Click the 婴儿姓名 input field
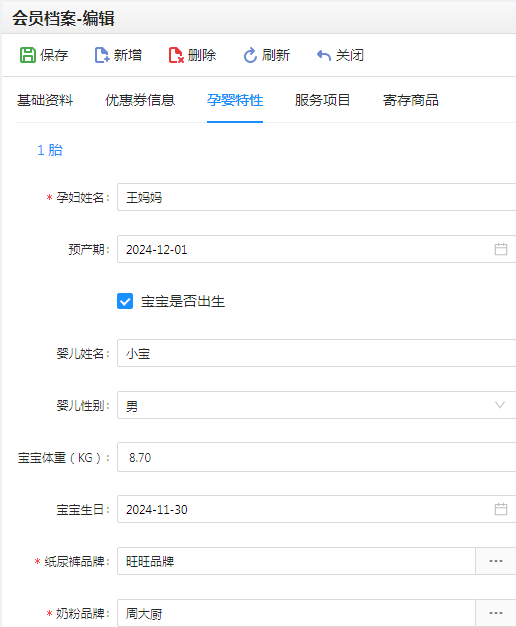Screen dimensions: 516x627 [x=316, y=353]
